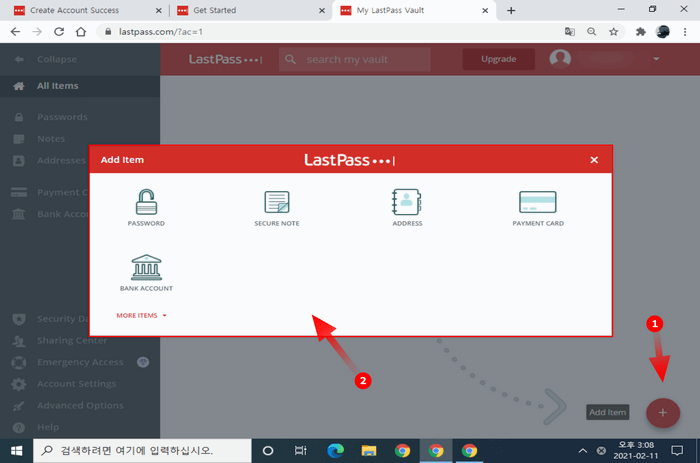This screenshot has height=463, width=700.
Task: Switch to Get Started tab
Action: (214, 10)
